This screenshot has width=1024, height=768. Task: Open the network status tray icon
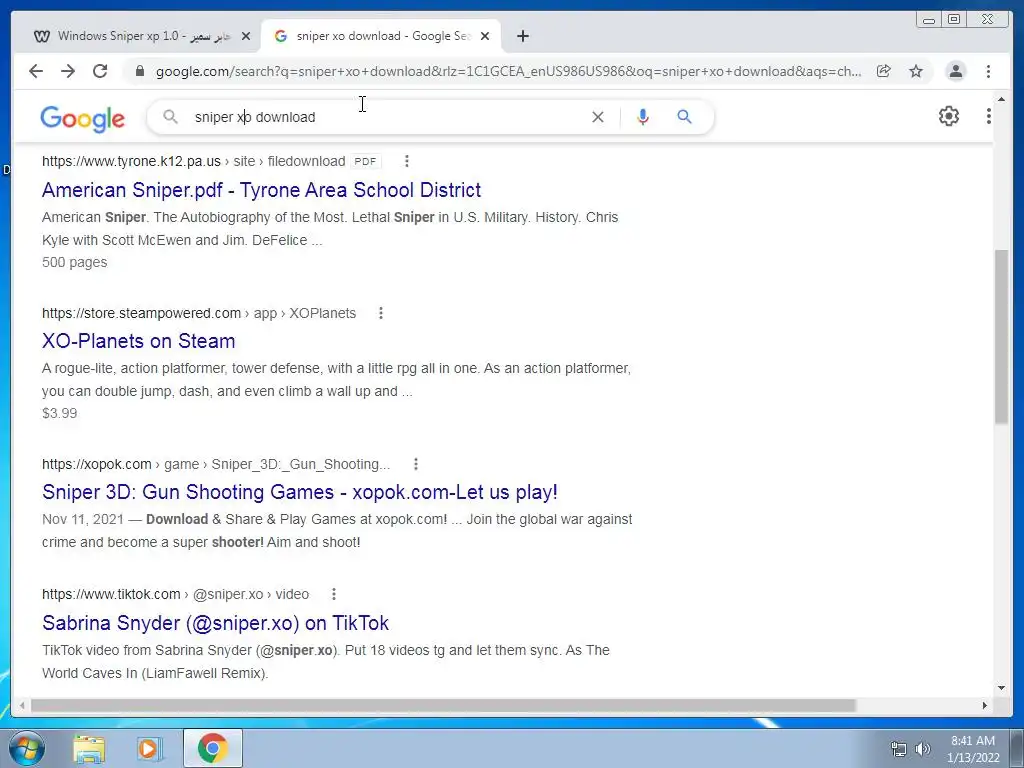[899, 749]
